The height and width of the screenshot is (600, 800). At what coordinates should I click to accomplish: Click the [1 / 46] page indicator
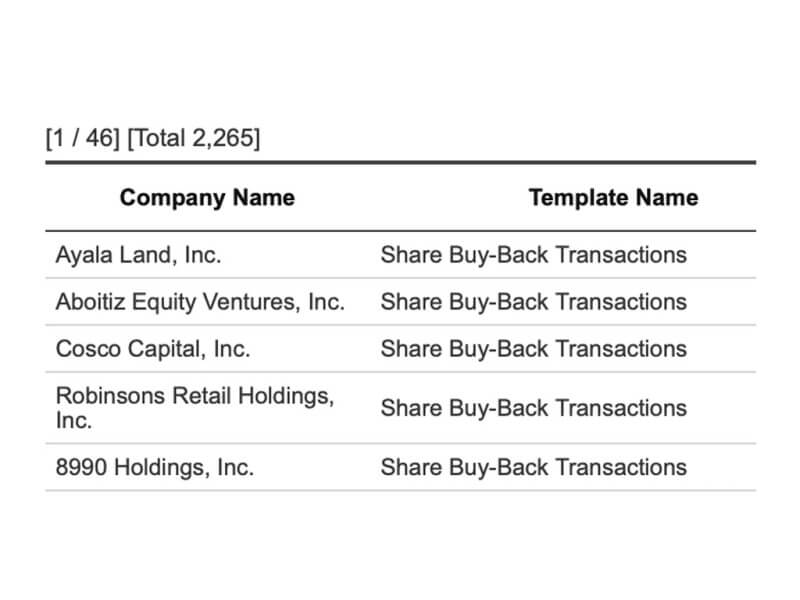82,138
